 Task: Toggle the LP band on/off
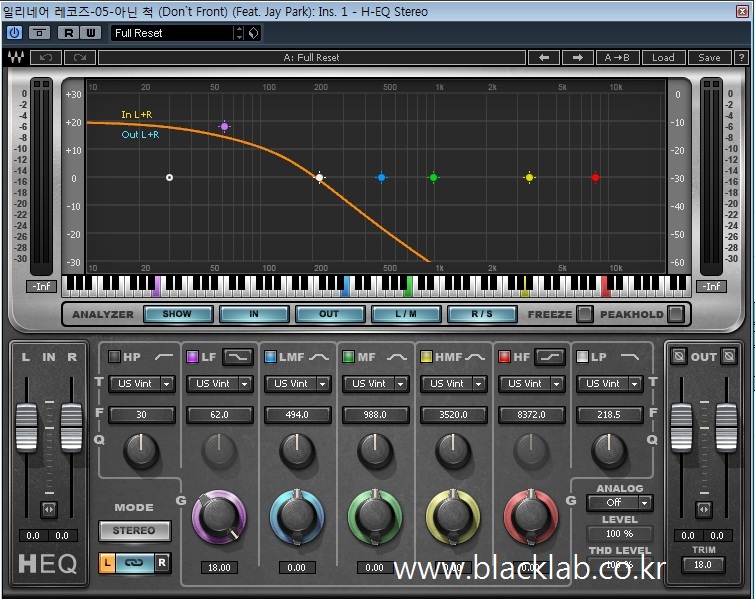582,357
